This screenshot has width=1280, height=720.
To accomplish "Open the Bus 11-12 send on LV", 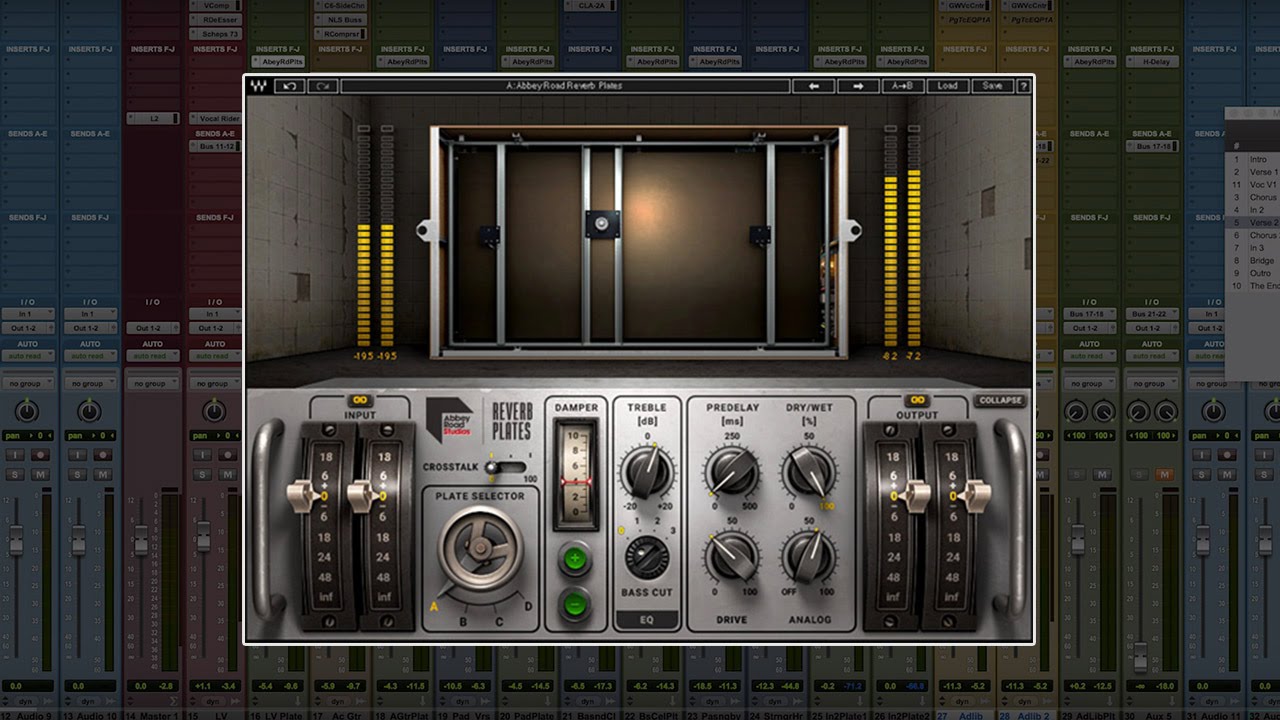I will click(216, 146).
